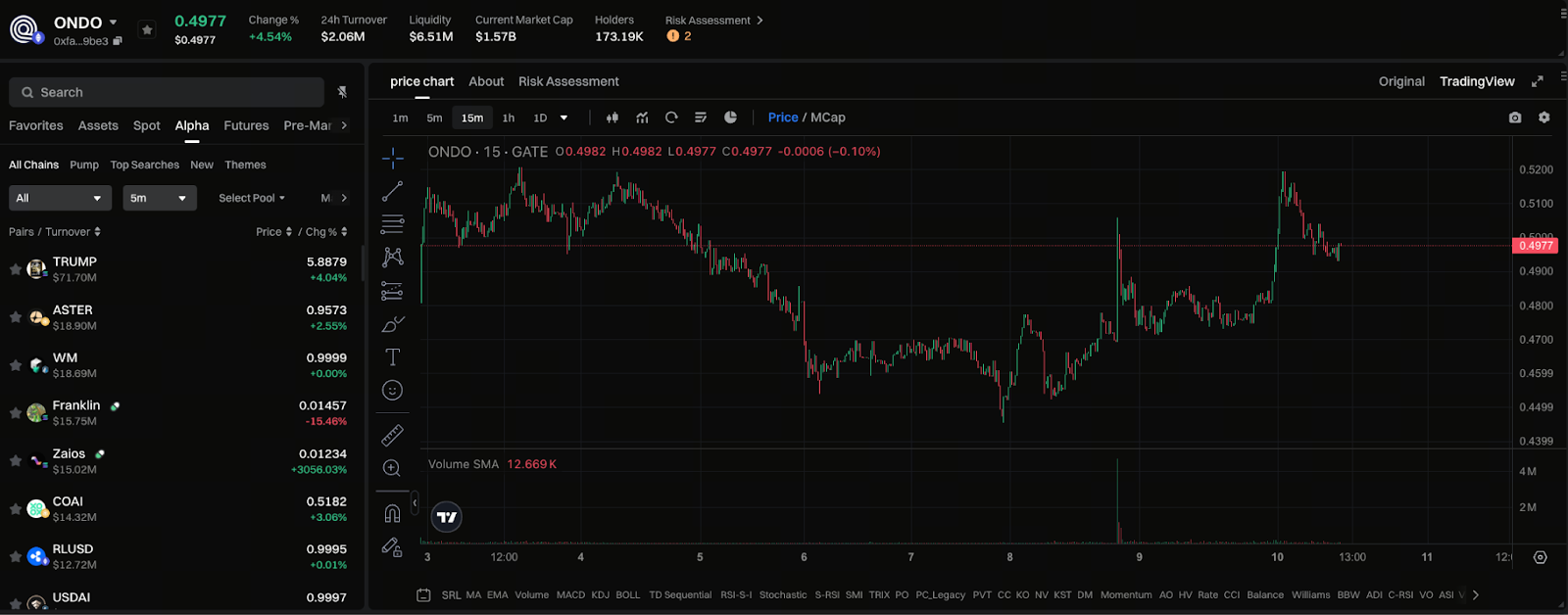This screenshot has height=615, width=1568.
Task: Favorite the ASTER pair star
Action: (16, 317)
